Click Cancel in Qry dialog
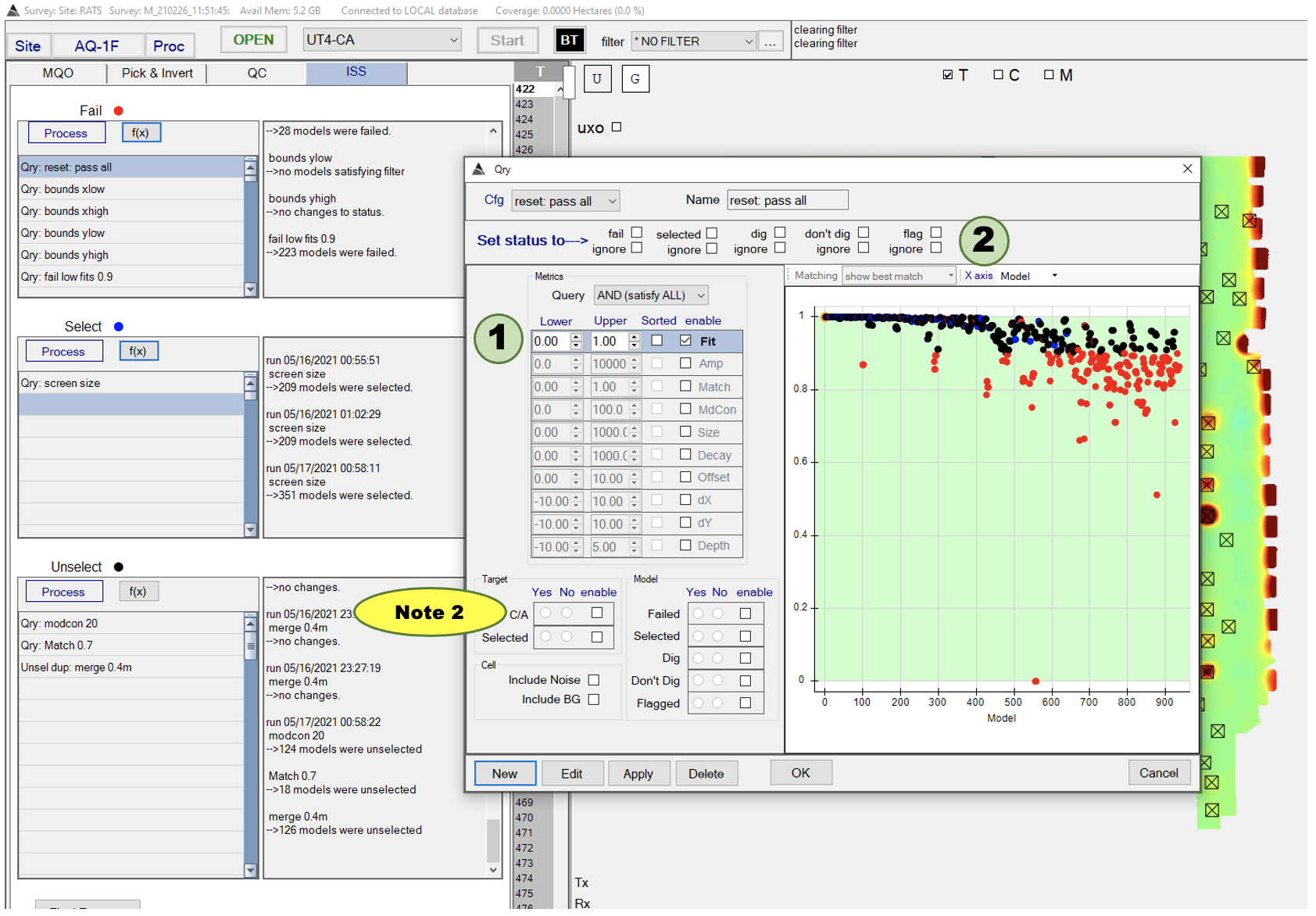The image size is (1316, 916). pos(1159,772)
